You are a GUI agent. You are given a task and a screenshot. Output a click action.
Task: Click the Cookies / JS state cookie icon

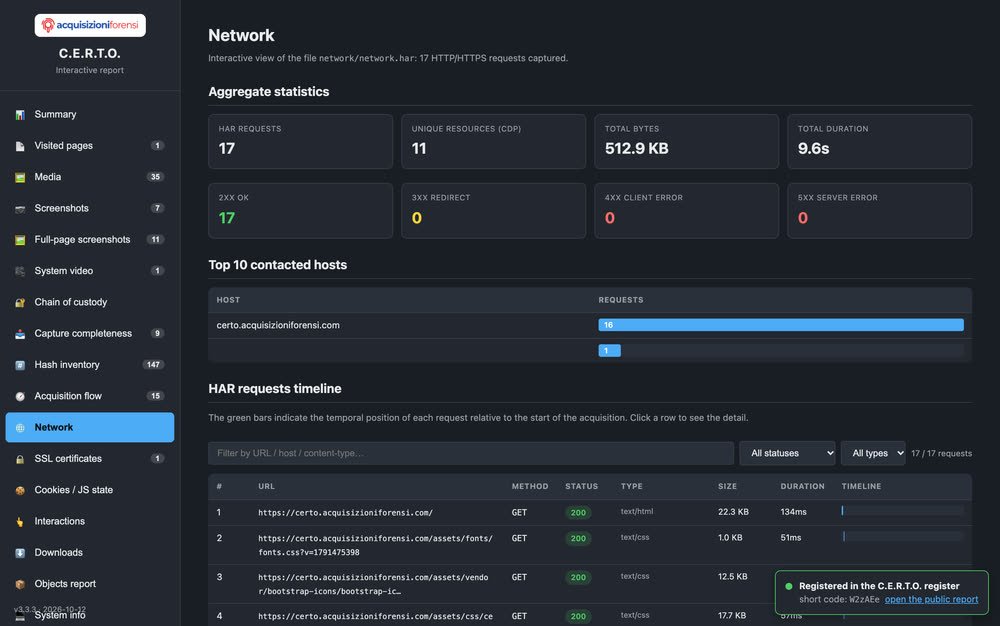[20, 490]
